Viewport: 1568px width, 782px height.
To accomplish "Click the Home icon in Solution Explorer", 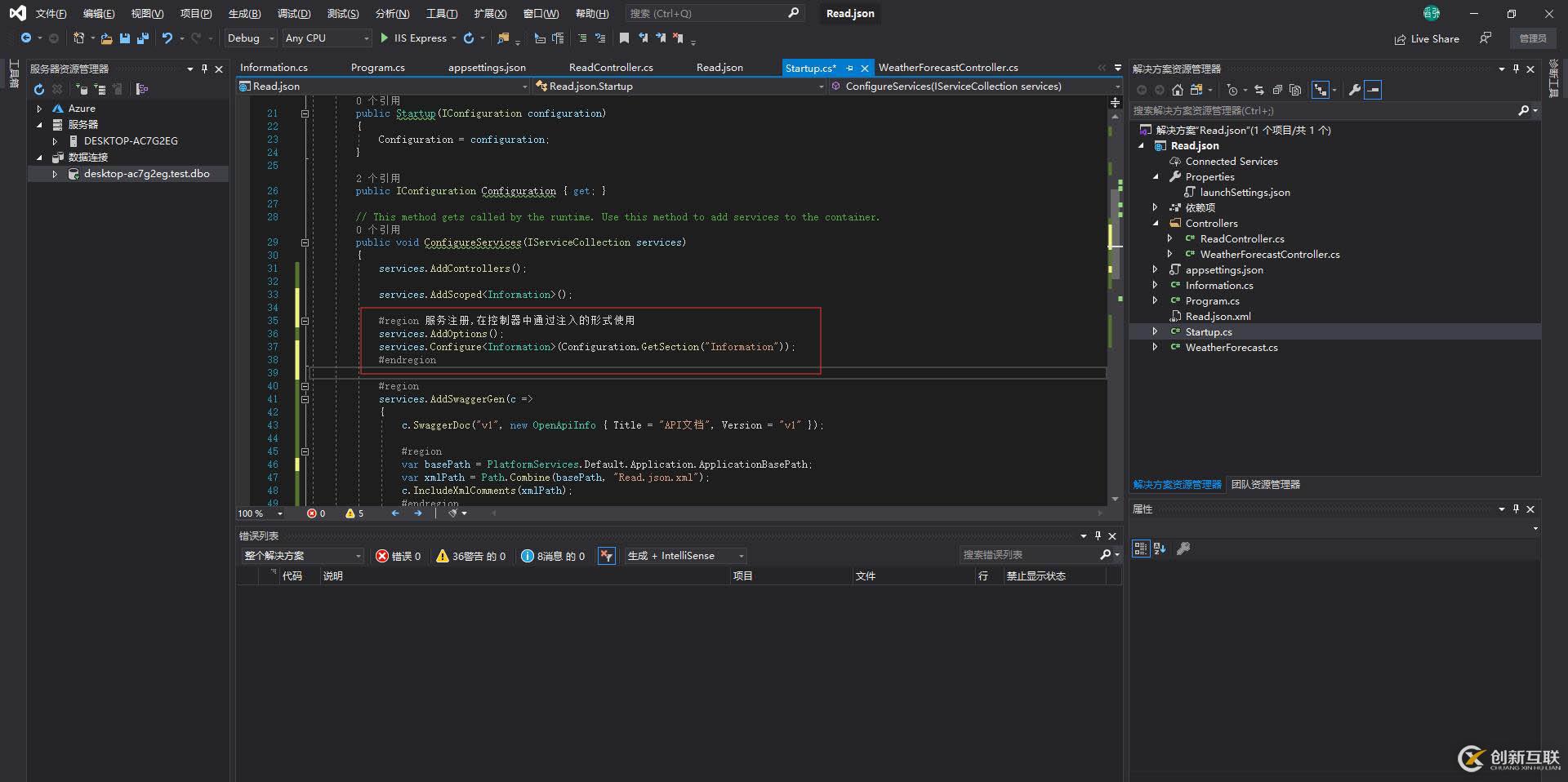I will (x=1177, y=90).
